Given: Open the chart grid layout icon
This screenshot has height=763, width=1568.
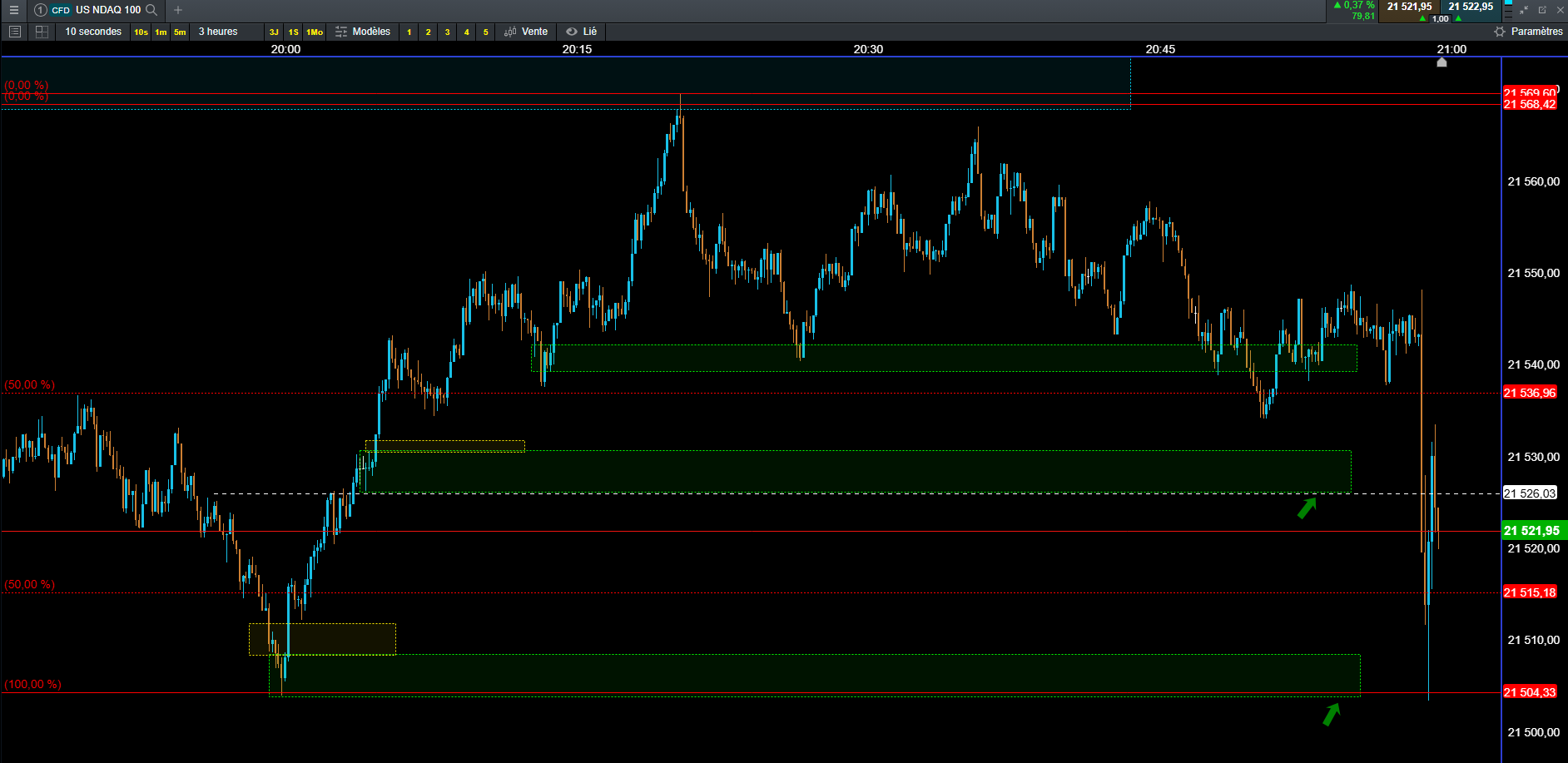Looking at the screenshot, I should (42, 32).
